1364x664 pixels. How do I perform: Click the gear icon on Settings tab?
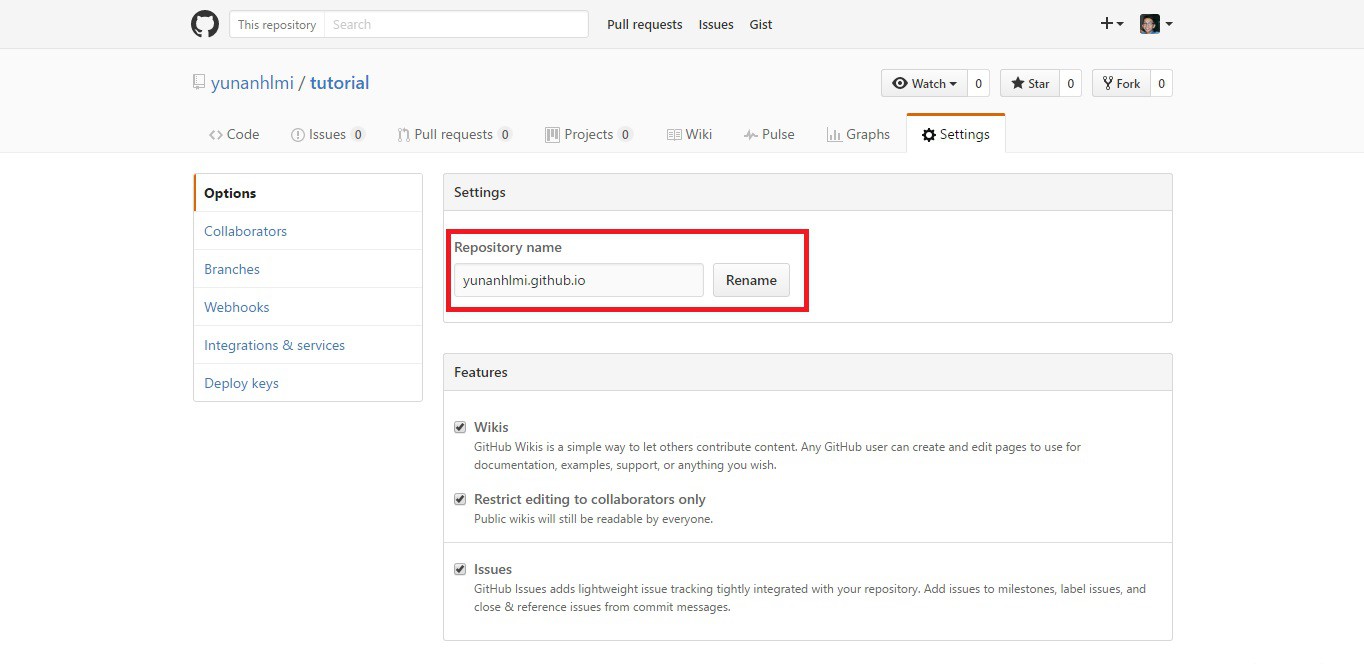pyautogui.click(x=929, y=135)
